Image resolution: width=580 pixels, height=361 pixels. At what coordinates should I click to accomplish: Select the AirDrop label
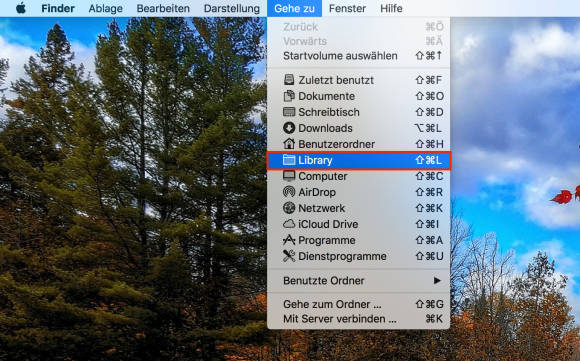(317, 192)
